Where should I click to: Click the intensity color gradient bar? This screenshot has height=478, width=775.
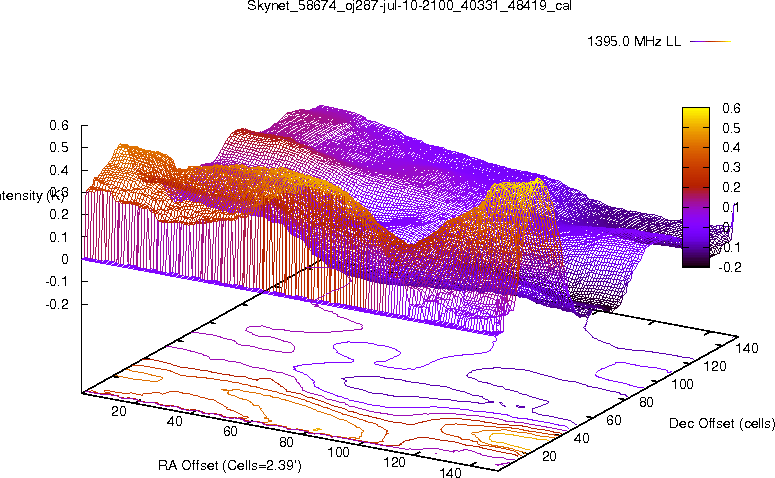[695, 187]
